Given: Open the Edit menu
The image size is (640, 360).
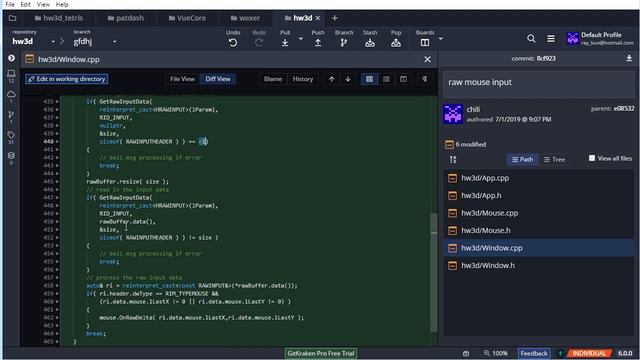Looking at the screenshot, I should (x=25, y=4).
